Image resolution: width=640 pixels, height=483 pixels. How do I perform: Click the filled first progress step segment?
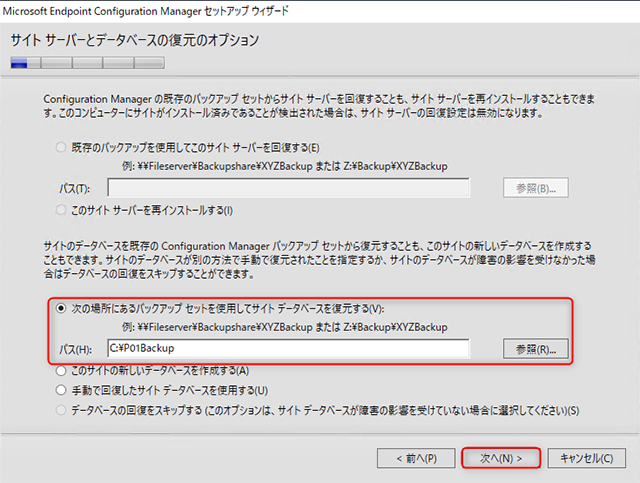click(25, 62)
